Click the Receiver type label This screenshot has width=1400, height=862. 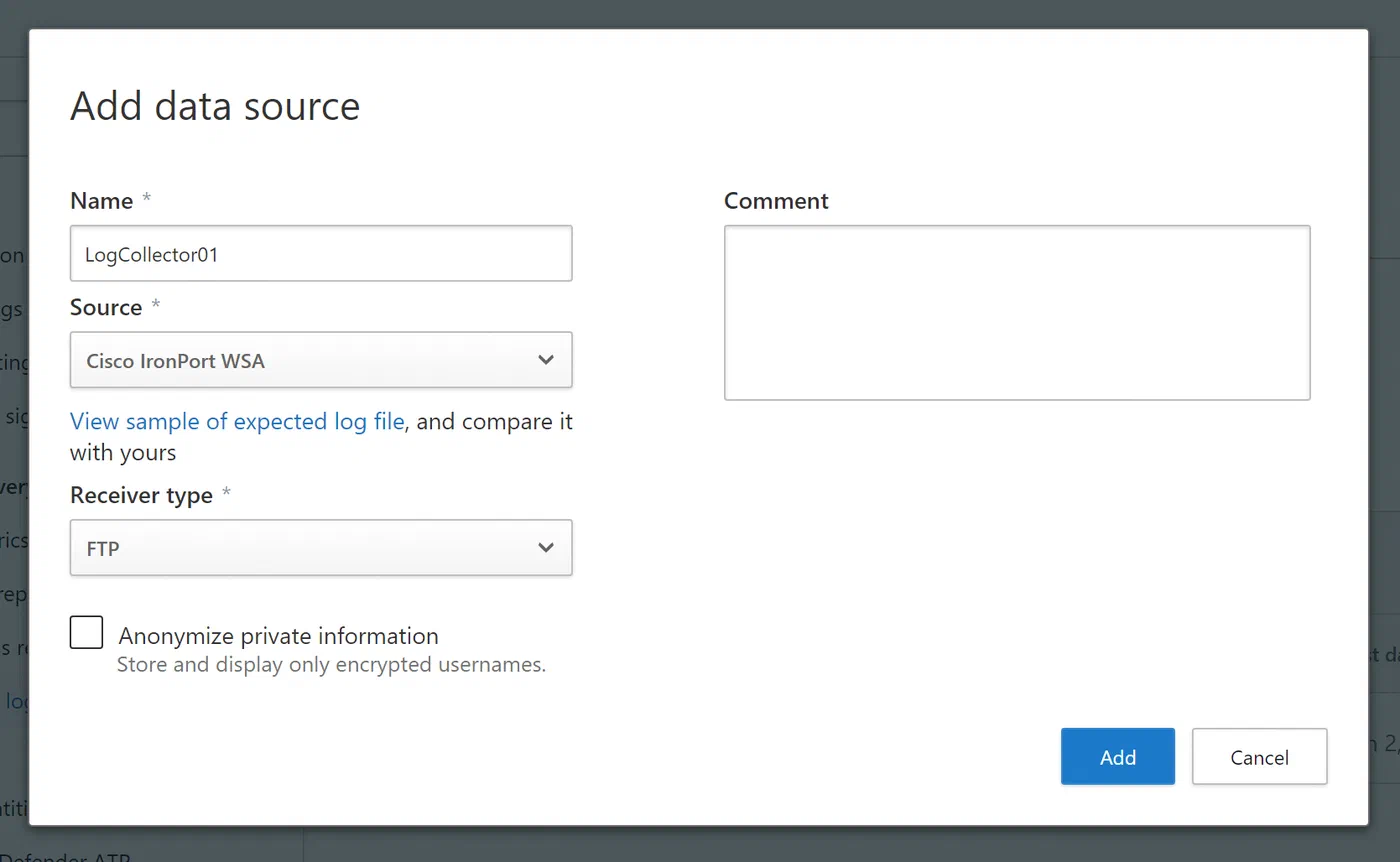coord(141,496)
